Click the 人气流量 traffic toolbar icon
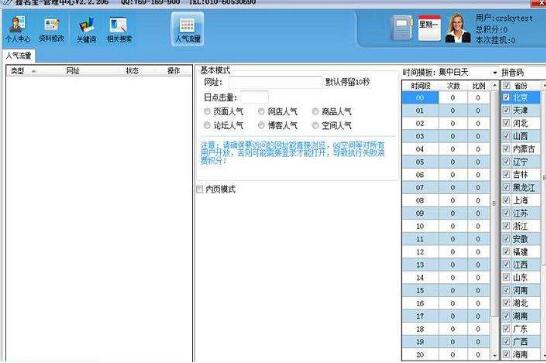The height and width of the screenshot is (363, 546). (187, 30)
